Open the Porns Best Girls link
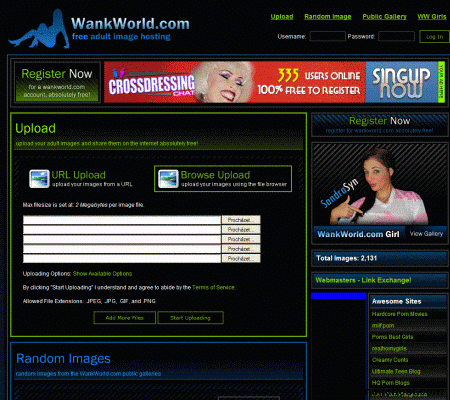This screenshot has width=450, height=400. tap(392, 337)
